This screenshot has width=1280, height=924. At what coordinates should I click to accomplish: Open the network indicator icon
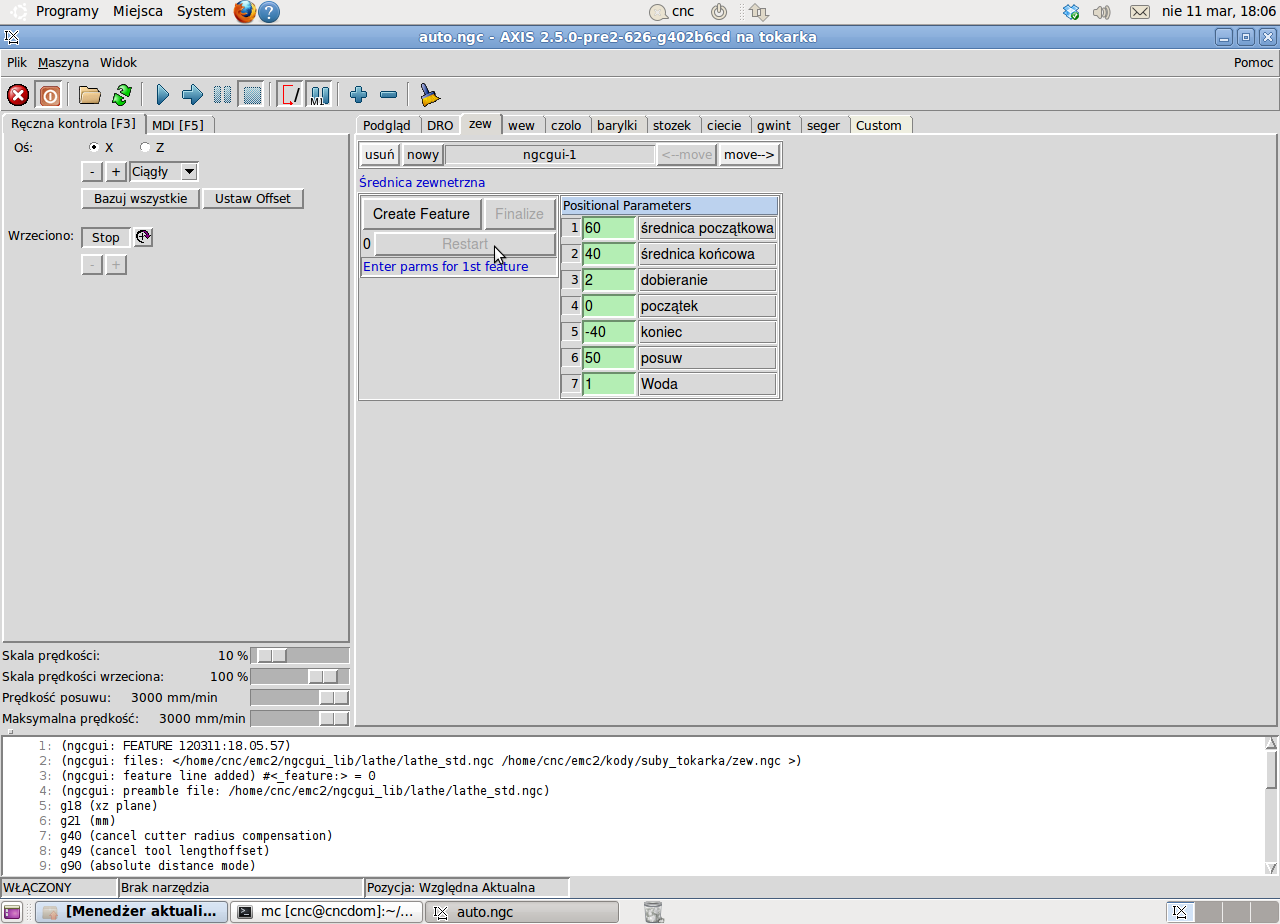point(759,12)
